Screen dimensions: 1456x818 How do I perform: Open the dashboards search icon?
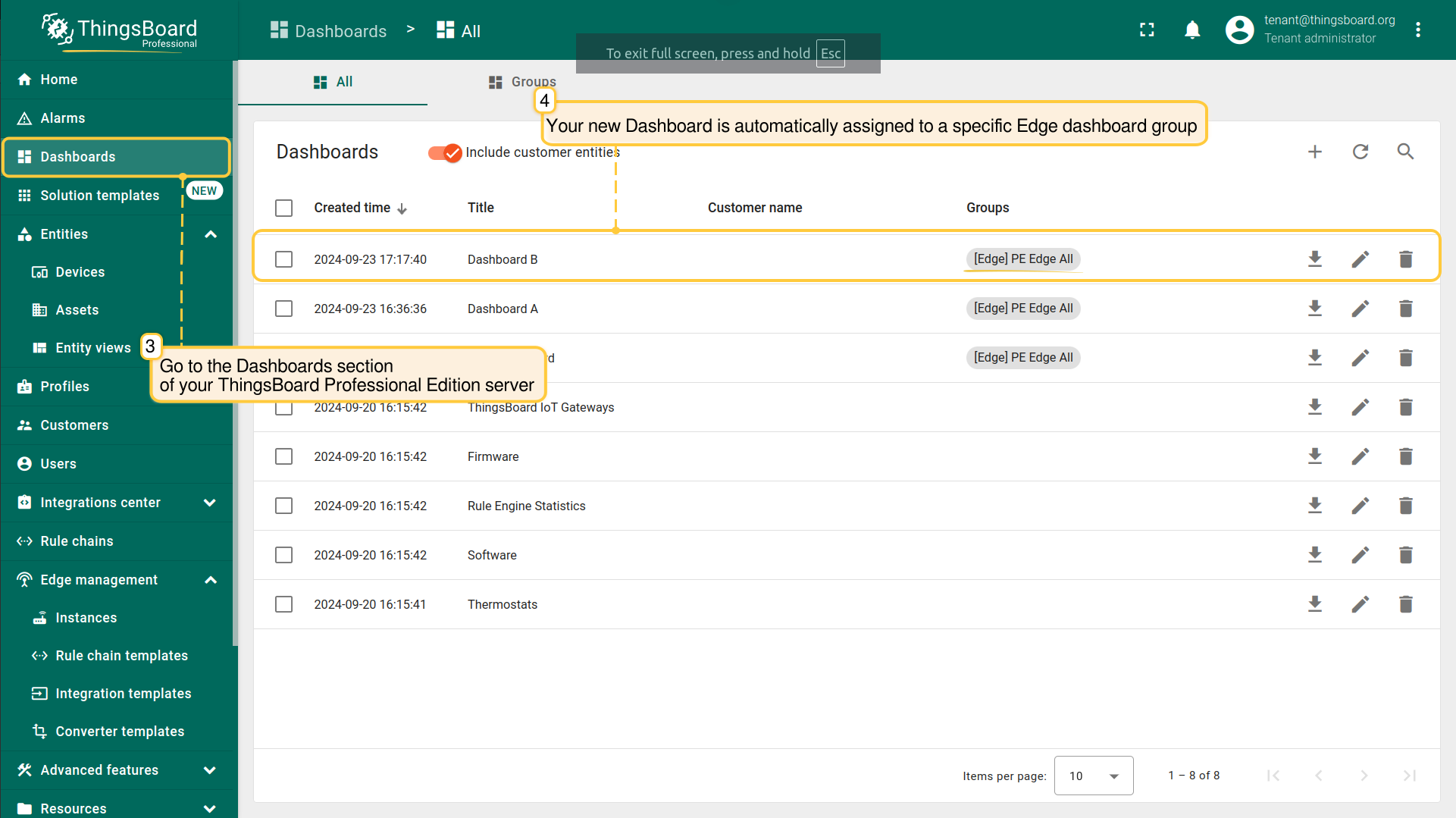1405,152
